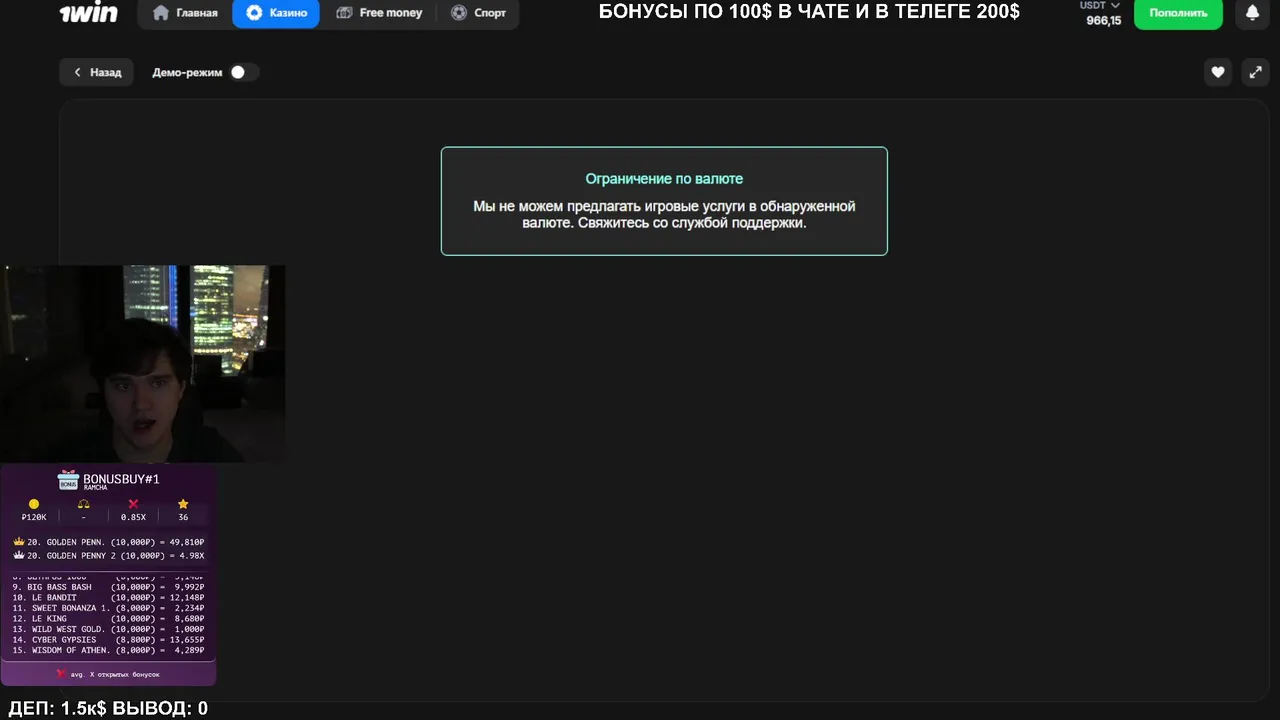Click the LE BANDIT row in the bonus list

point(108,598)
